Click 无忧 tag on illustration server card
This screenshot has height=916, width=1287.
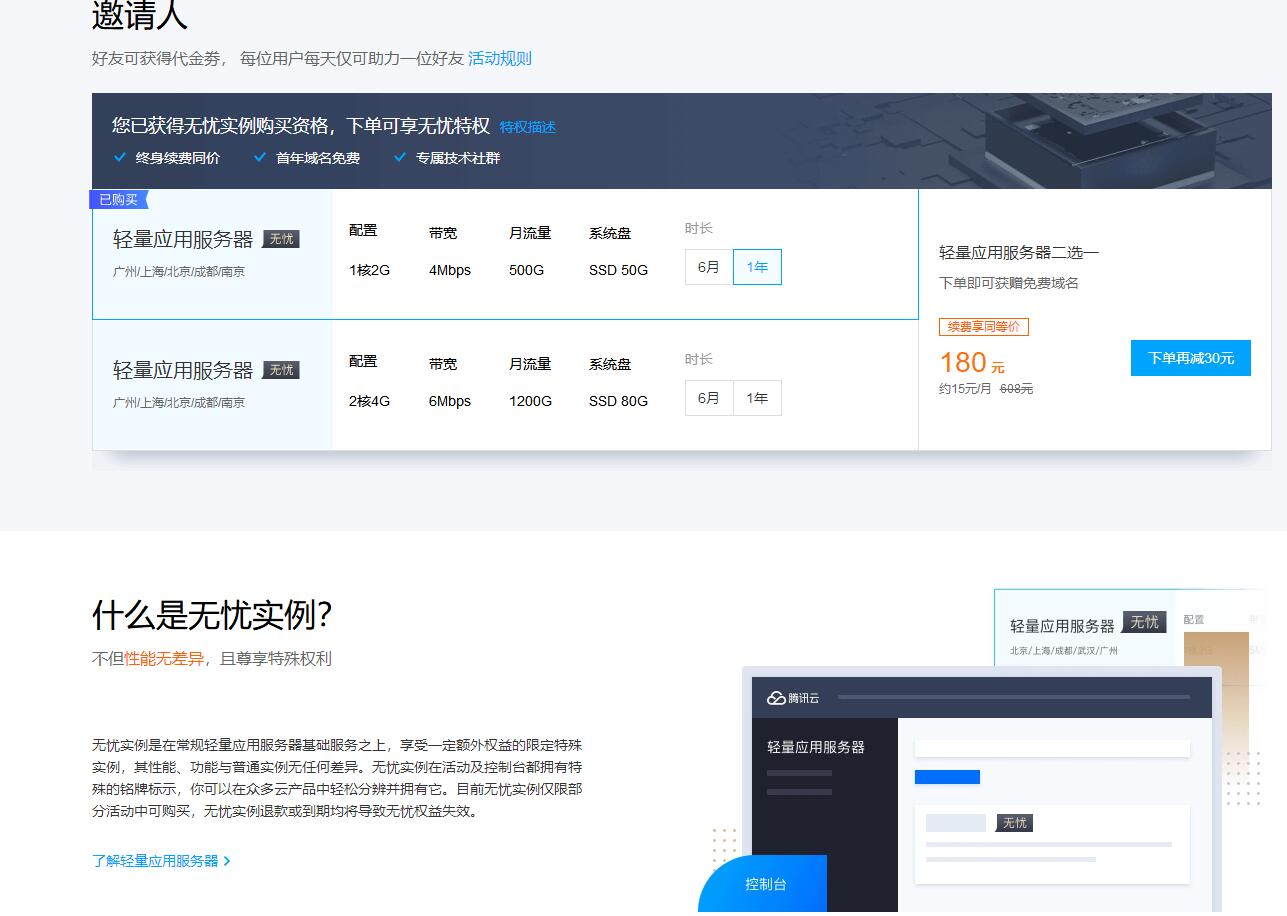pyautogui.click(x=1144, y=622)
